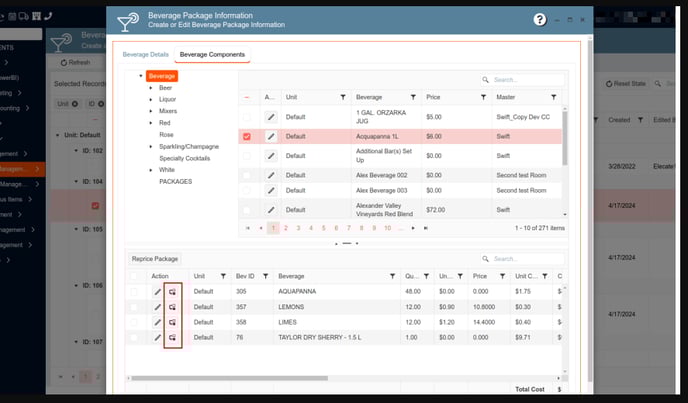The image size is (688, 403).
Task: Check the 1 GAL. OZARKA JUG checkbox
Action: coord(247,117)
